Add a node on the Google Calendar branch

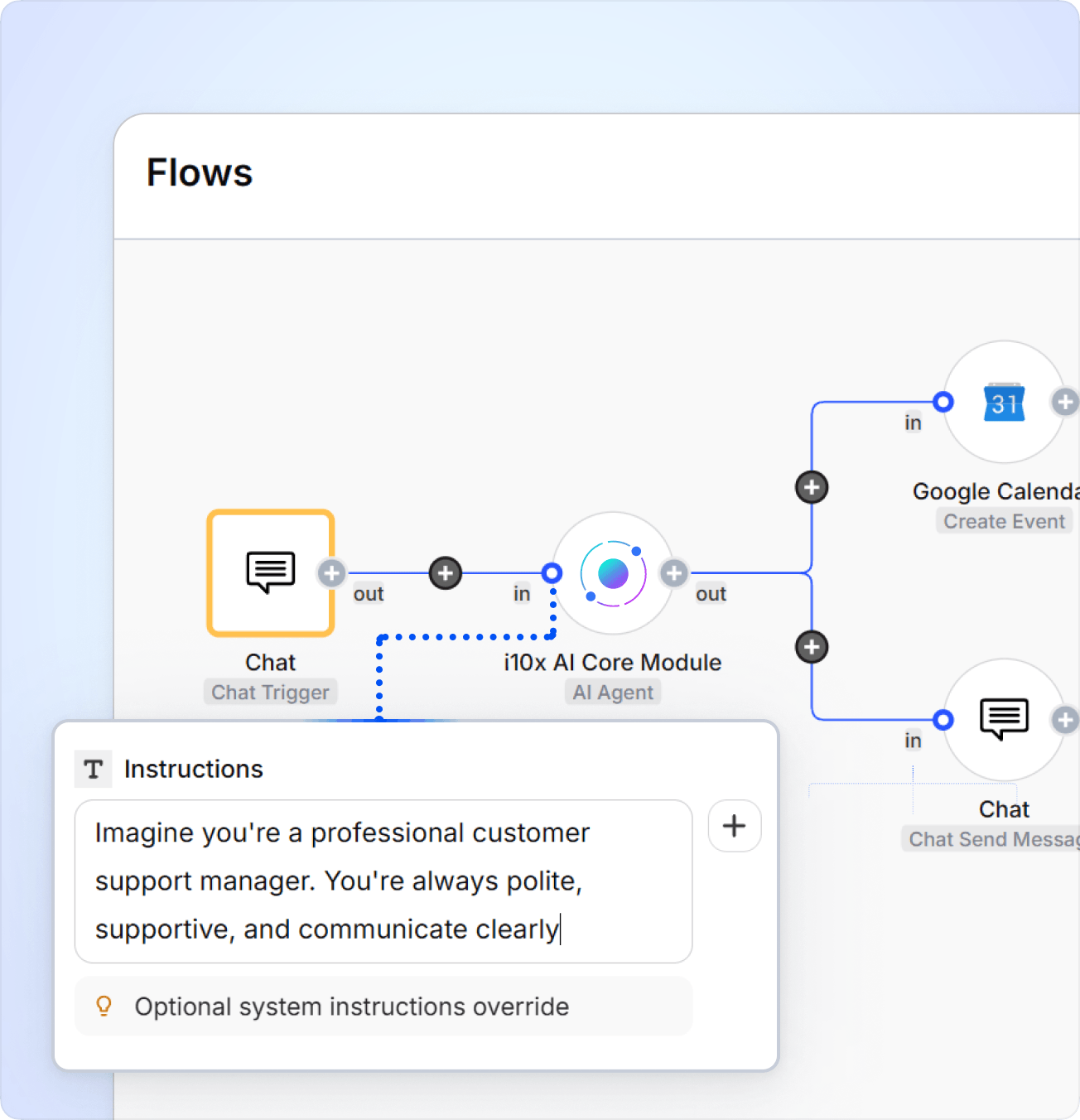(x=812, y=486)
